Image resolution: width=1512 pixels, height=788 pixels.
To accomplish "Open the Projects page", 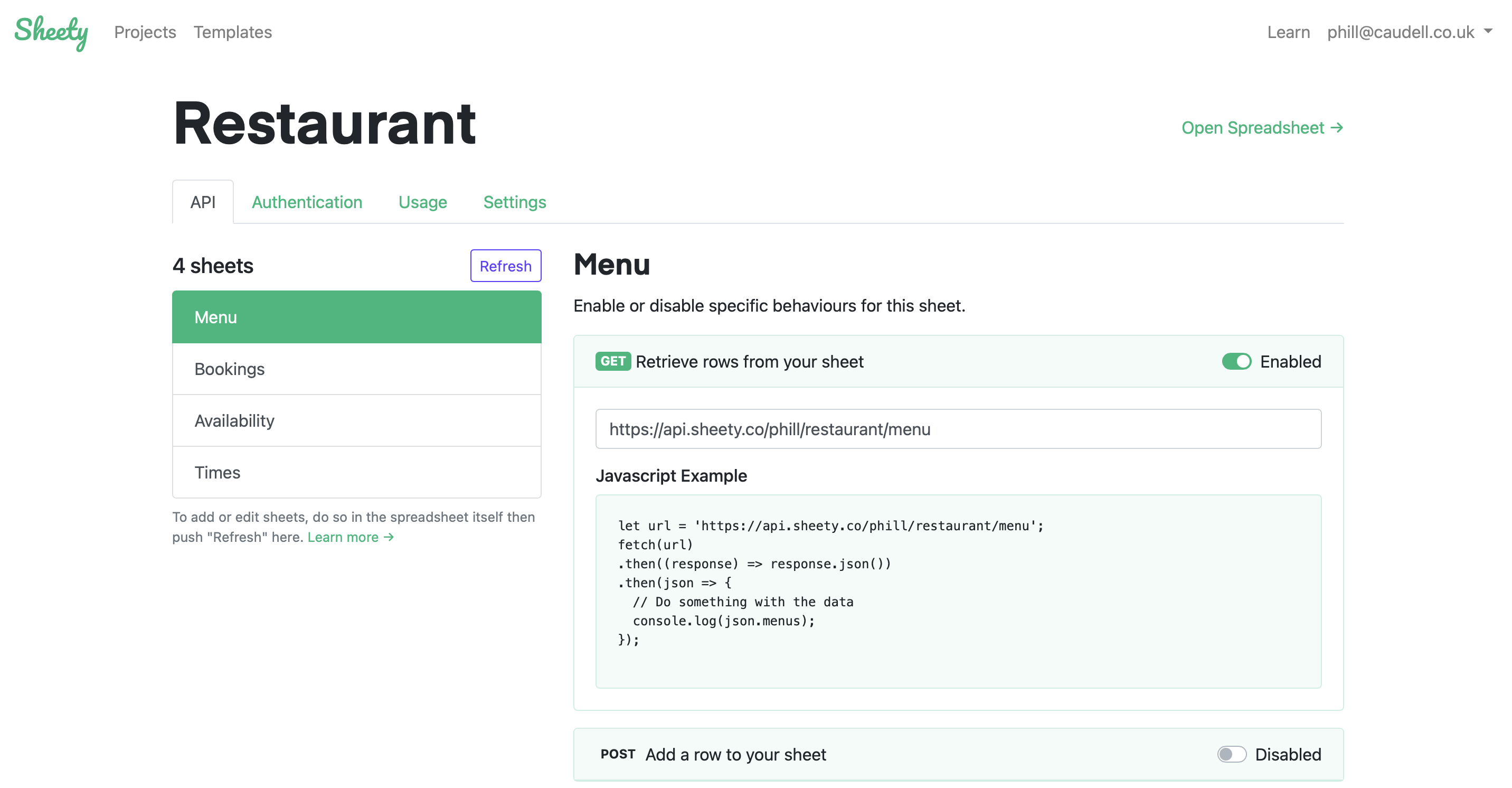I will (145, 32).
